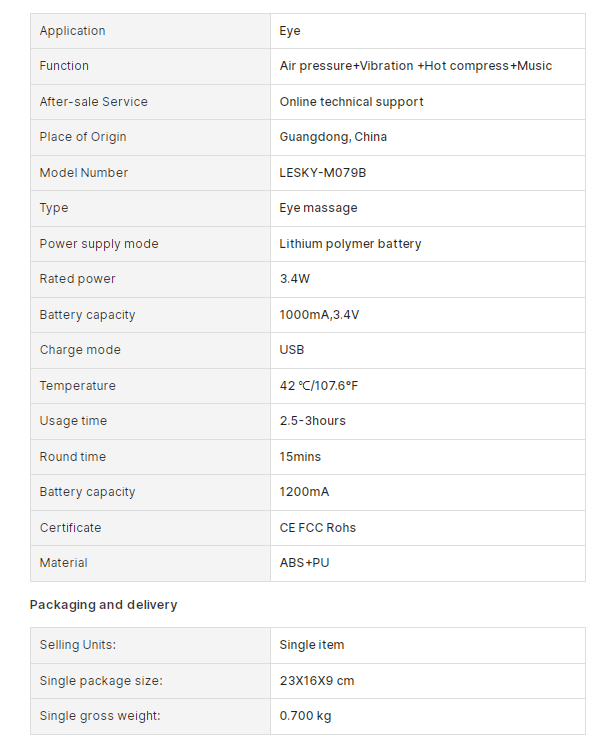Click the 23X16X9 cm package size
Screen dimensions: 604x749
coord(317,681)
